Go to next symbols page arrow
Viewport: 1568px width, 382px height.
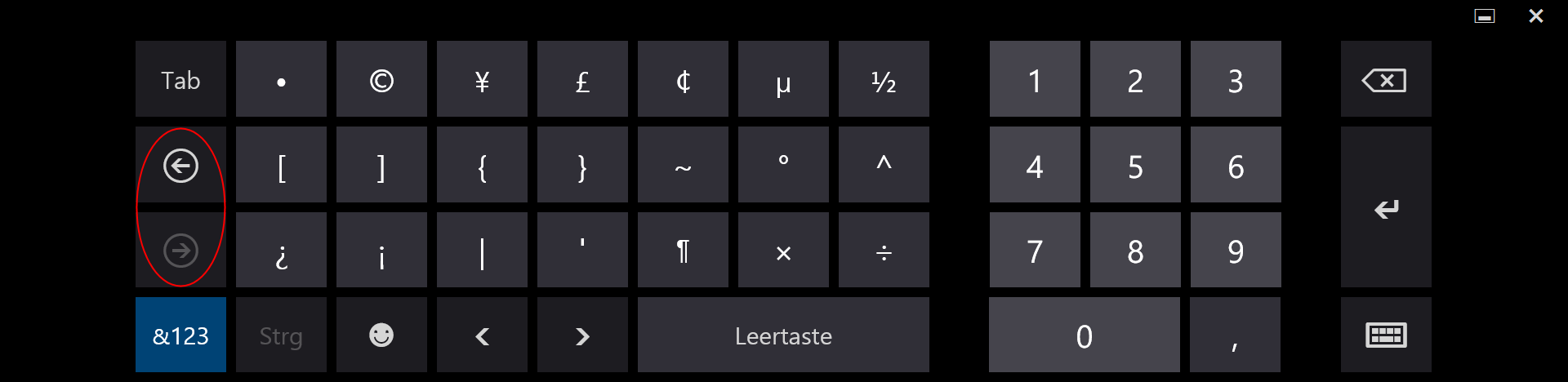click(180, 250)
